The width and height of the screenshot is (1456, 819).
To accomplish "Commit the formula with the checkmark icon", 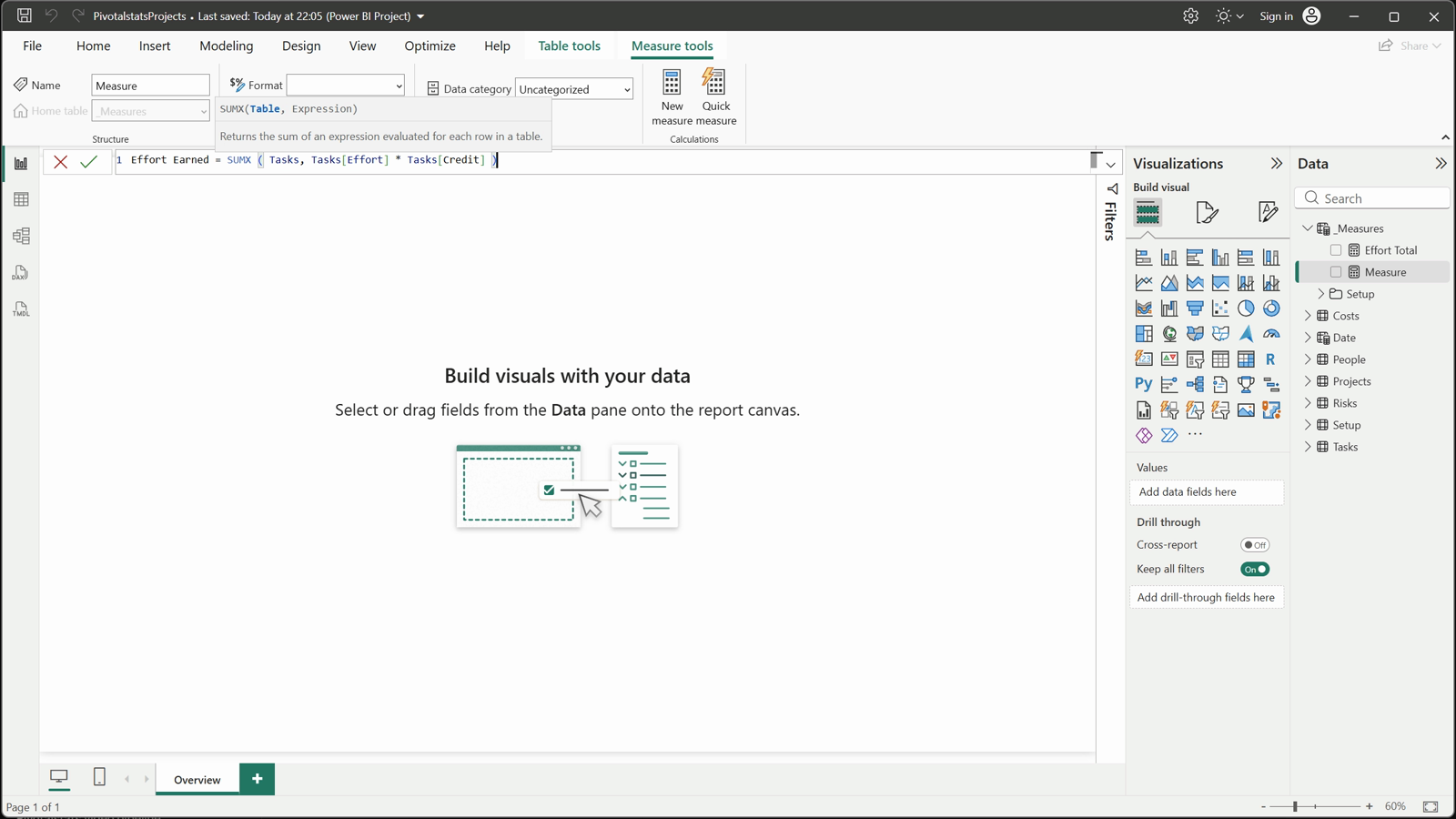I will [x=88, y=162].
